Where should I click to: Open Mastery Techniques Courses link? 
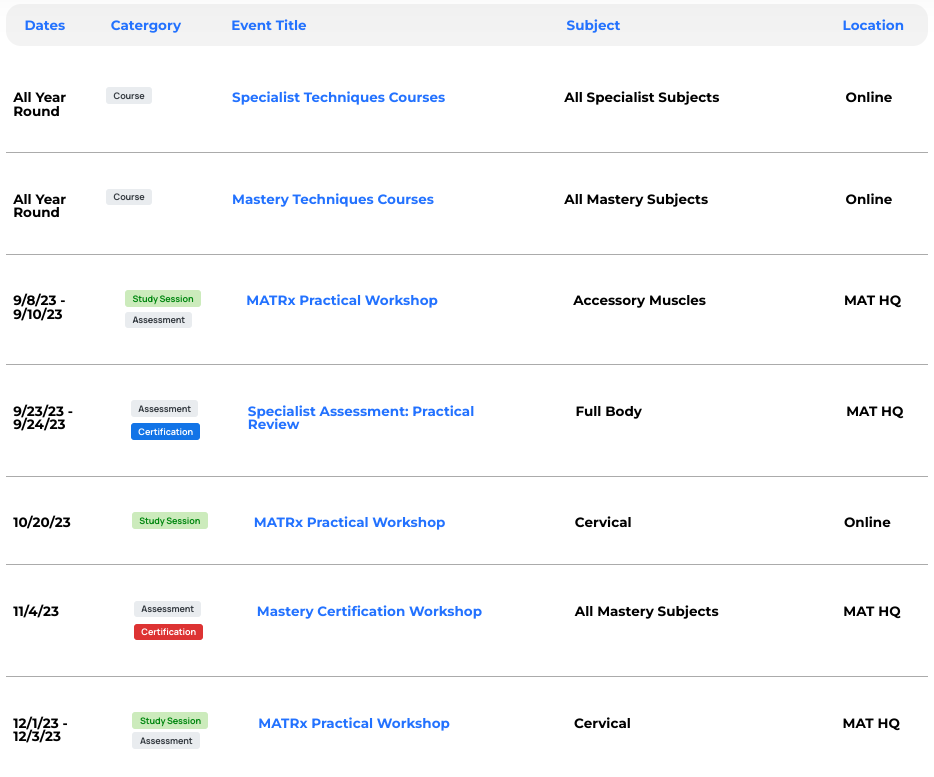click(332, 199)
